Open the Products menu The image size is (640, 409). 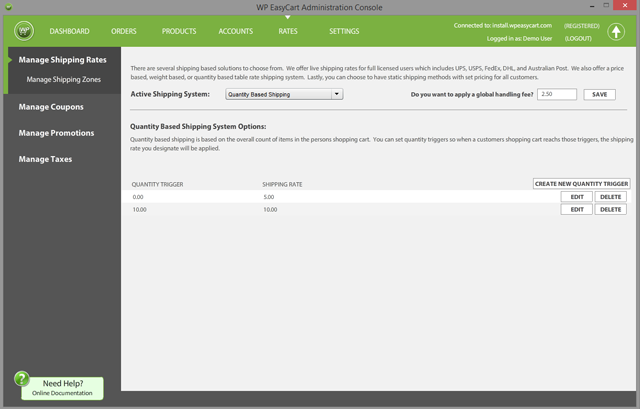[179, 32]
